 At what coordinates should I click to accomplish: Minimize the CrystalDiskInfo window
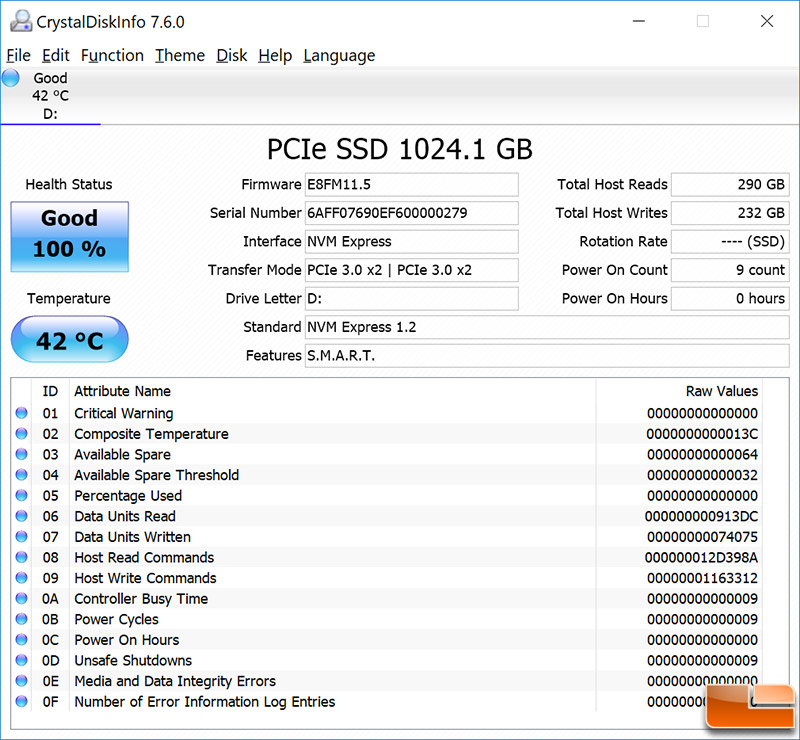coord(639,21)
